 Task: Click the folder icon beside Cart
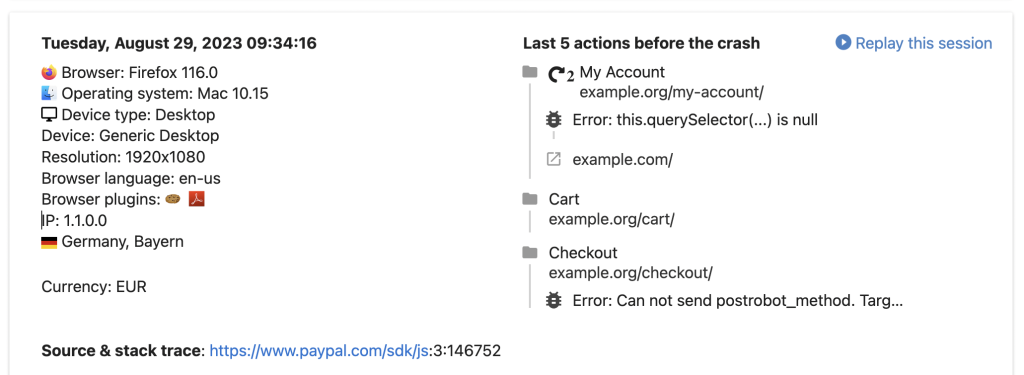[x=530, y=199]
